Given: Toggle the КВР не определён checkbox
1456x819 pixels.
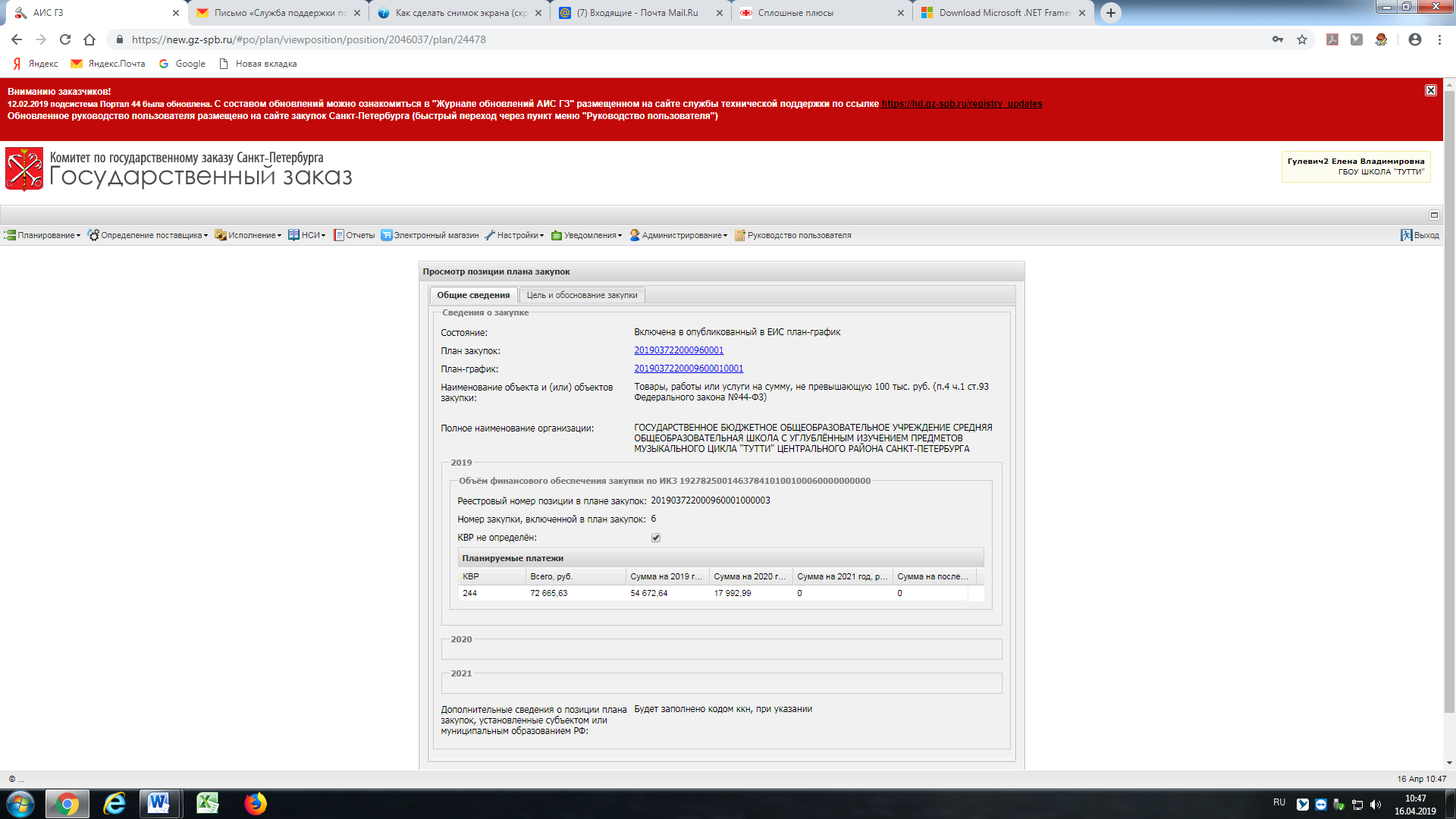Looking at the screenshot, I should point(656,538).
